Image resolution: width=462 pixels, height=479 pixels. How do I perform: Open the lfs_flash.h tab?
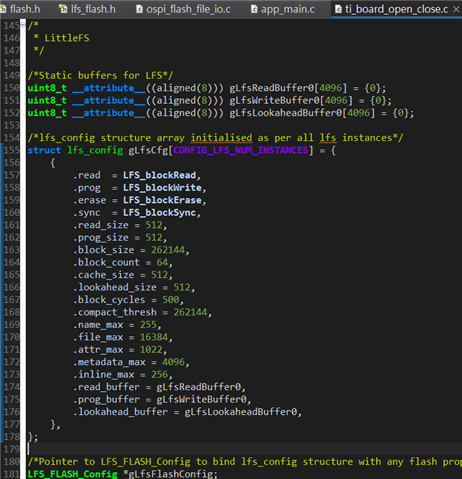click(87, 9)
